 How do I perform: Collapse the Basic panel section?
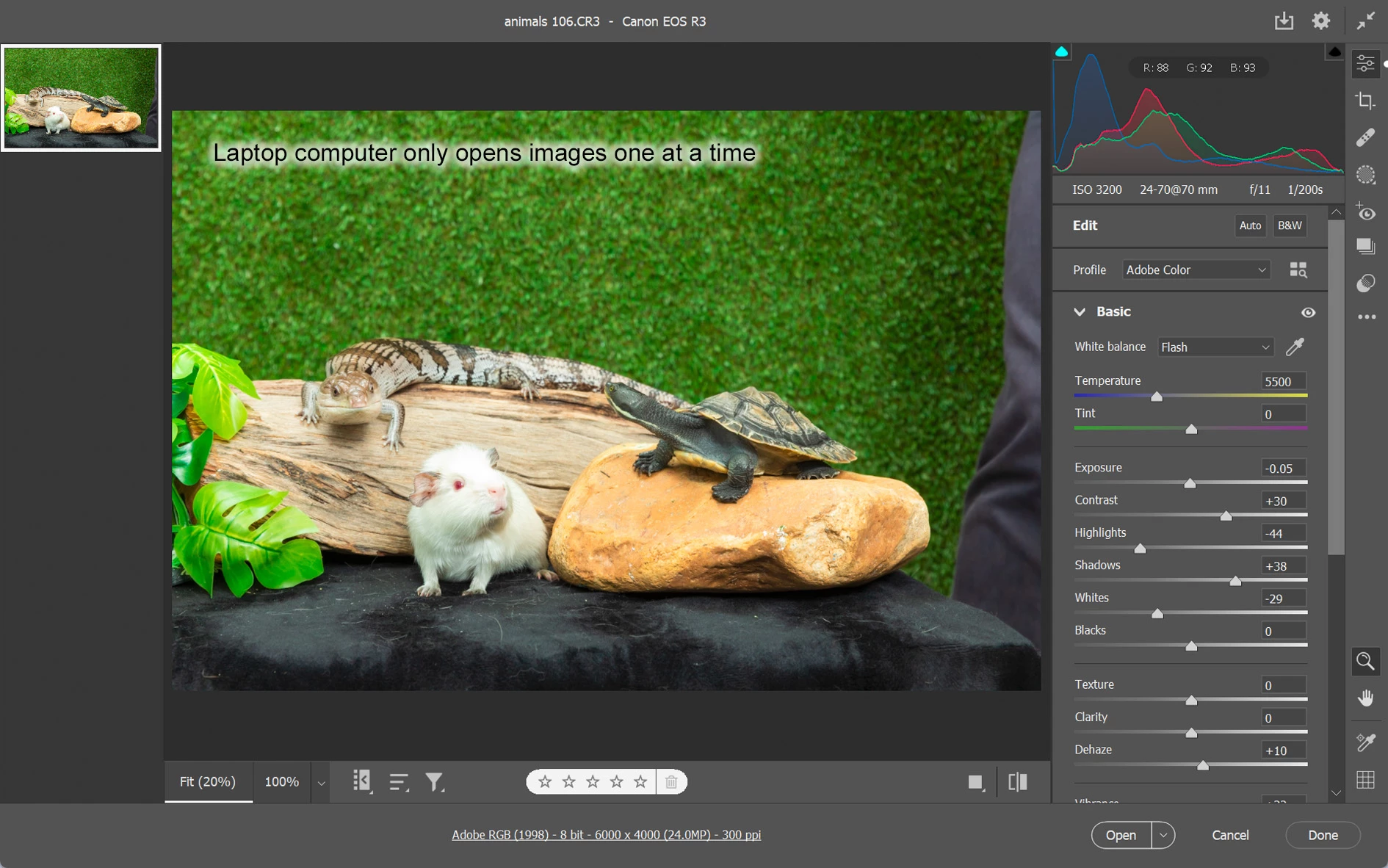(1080, 312)
